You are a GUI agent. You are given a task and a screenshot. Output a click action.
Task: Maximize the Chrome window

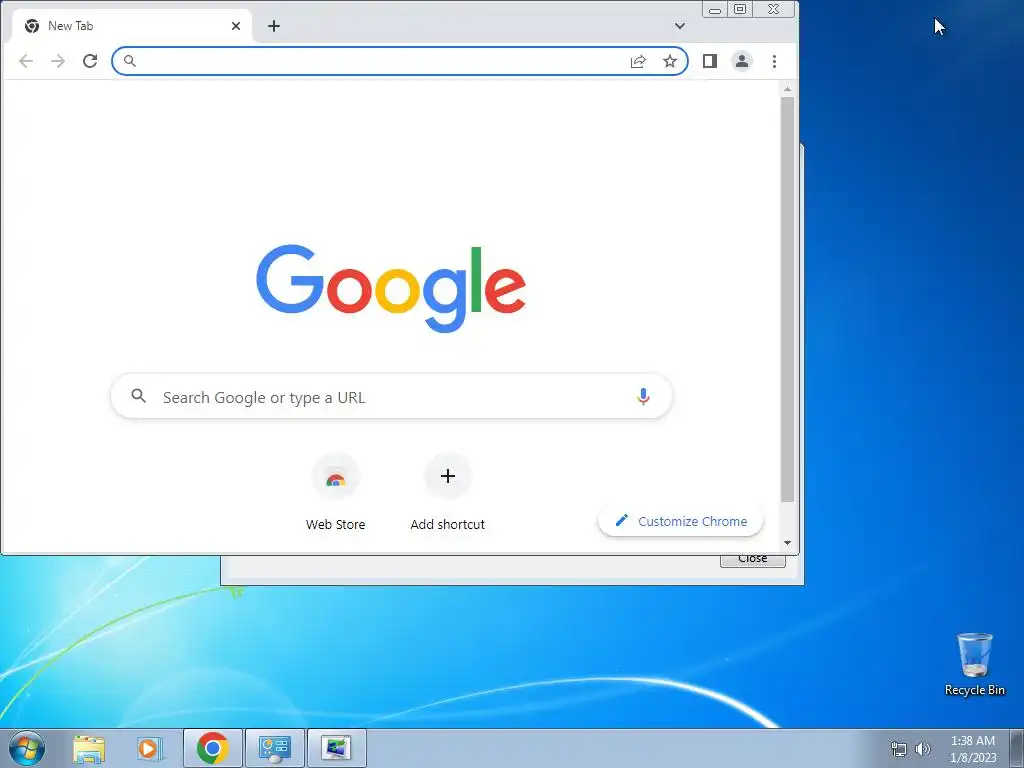[x=740, y=9]
